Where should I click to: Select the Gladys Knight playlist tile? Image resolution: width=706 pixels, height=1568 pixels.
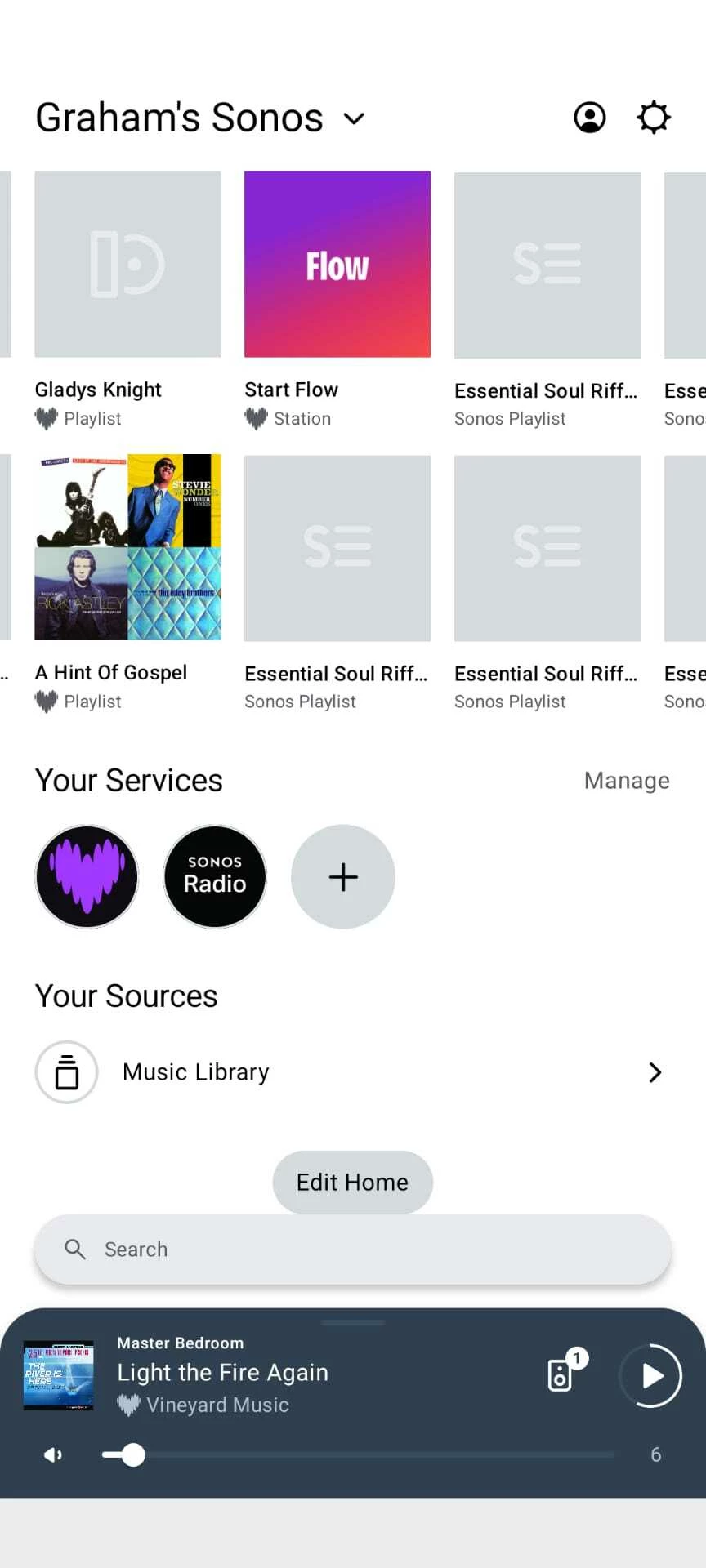point(127,265)
